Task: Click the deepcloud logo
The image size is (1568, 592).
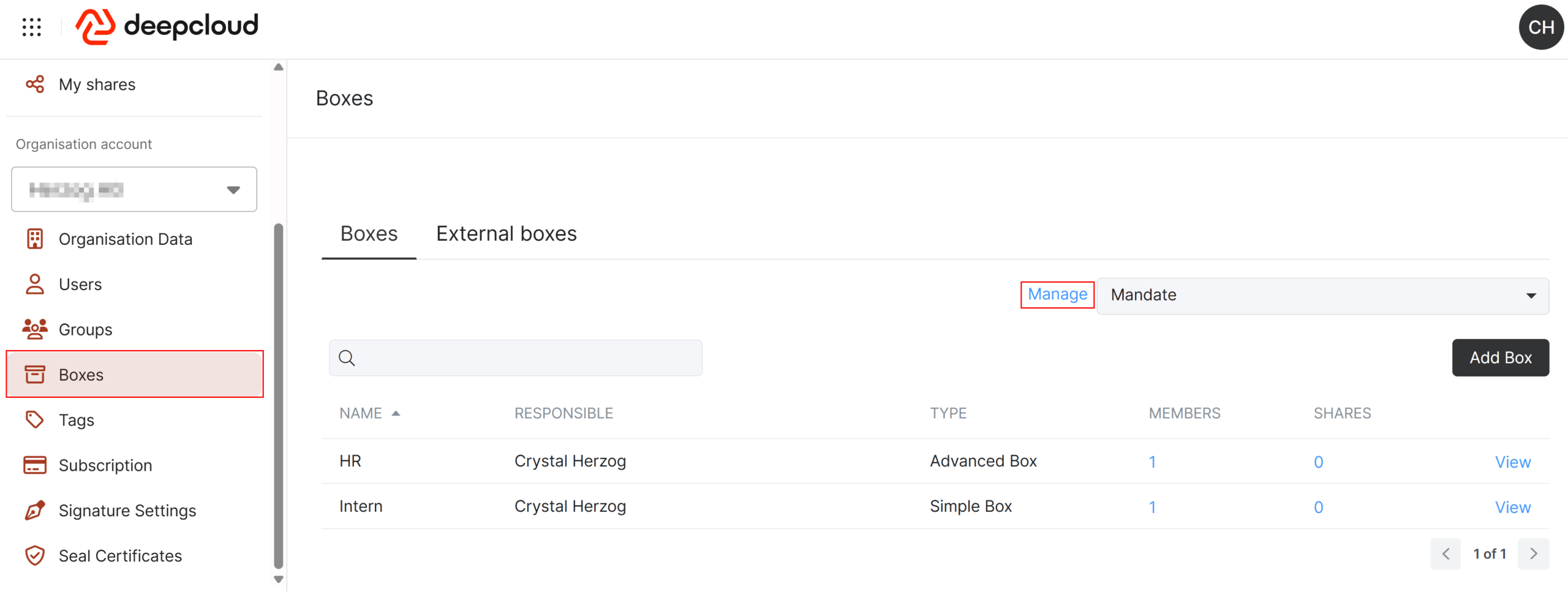Action: 167,27
